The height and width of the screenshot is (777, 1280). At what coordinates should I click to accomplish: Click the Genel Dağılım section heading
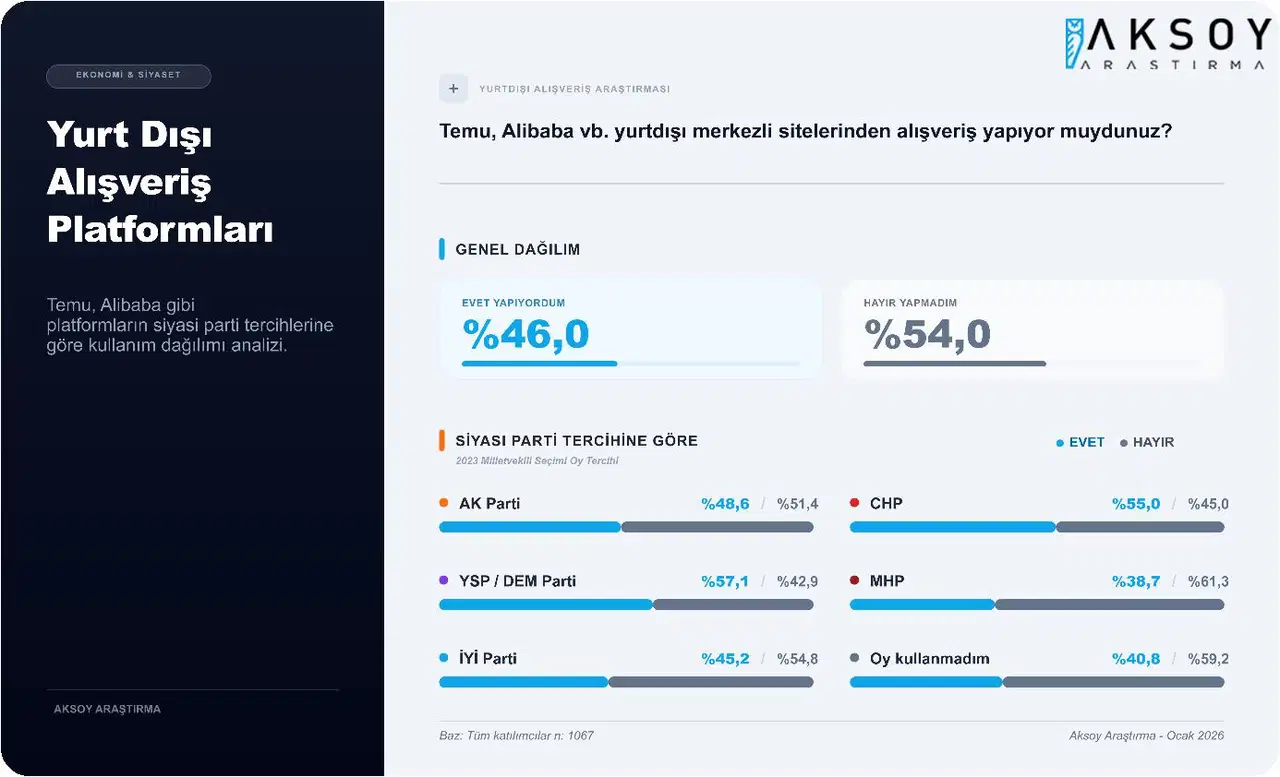tap(517, 249)
